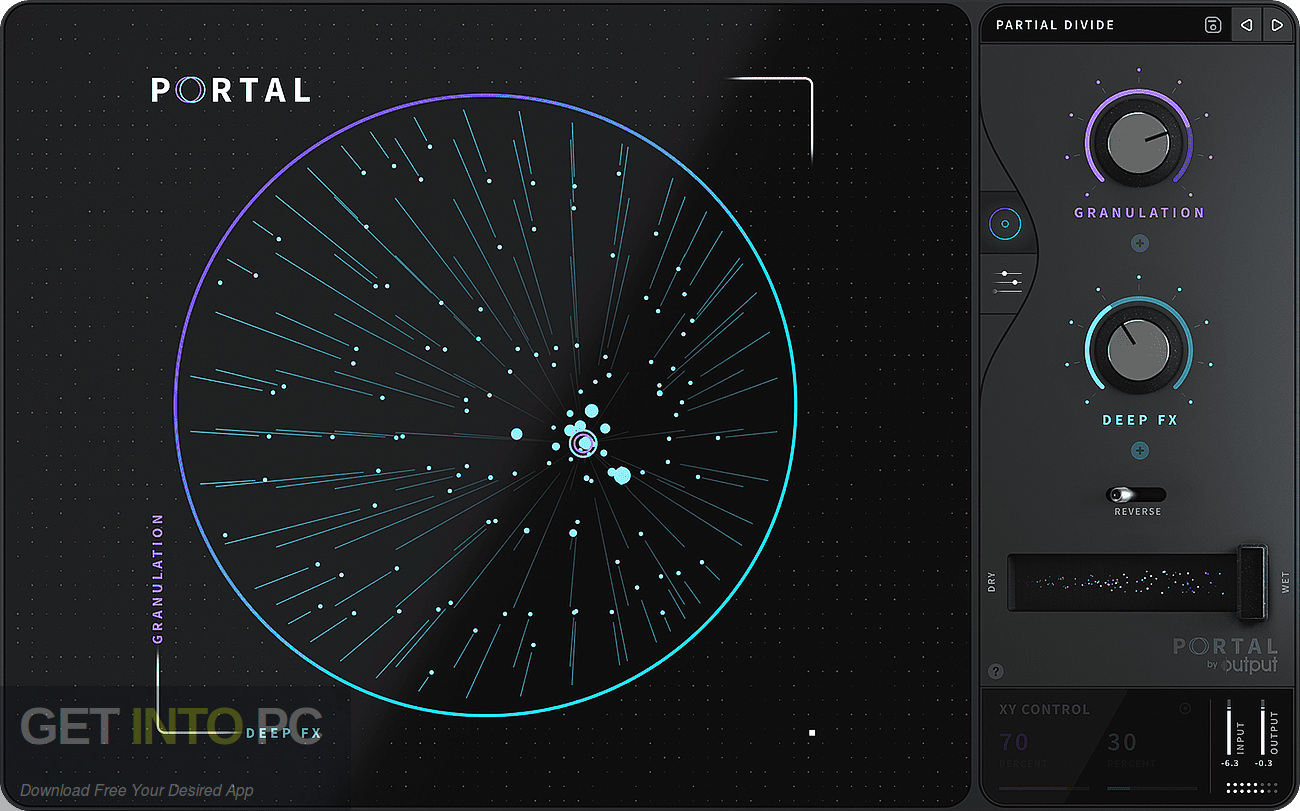The height and width of the screenshot is (811, 1300).
Task: Click the plus icon below the GRANULATION knob
Action: 1139,242
